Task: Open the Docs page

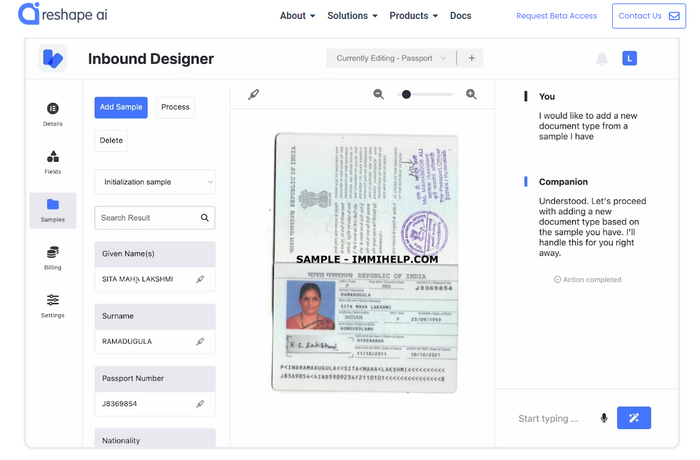Action: coord(460,16)
